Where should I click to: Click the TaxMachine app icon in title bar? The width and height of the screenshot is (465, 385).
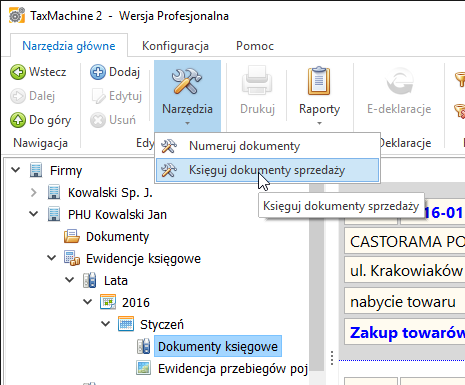click(x=17, y=15)
